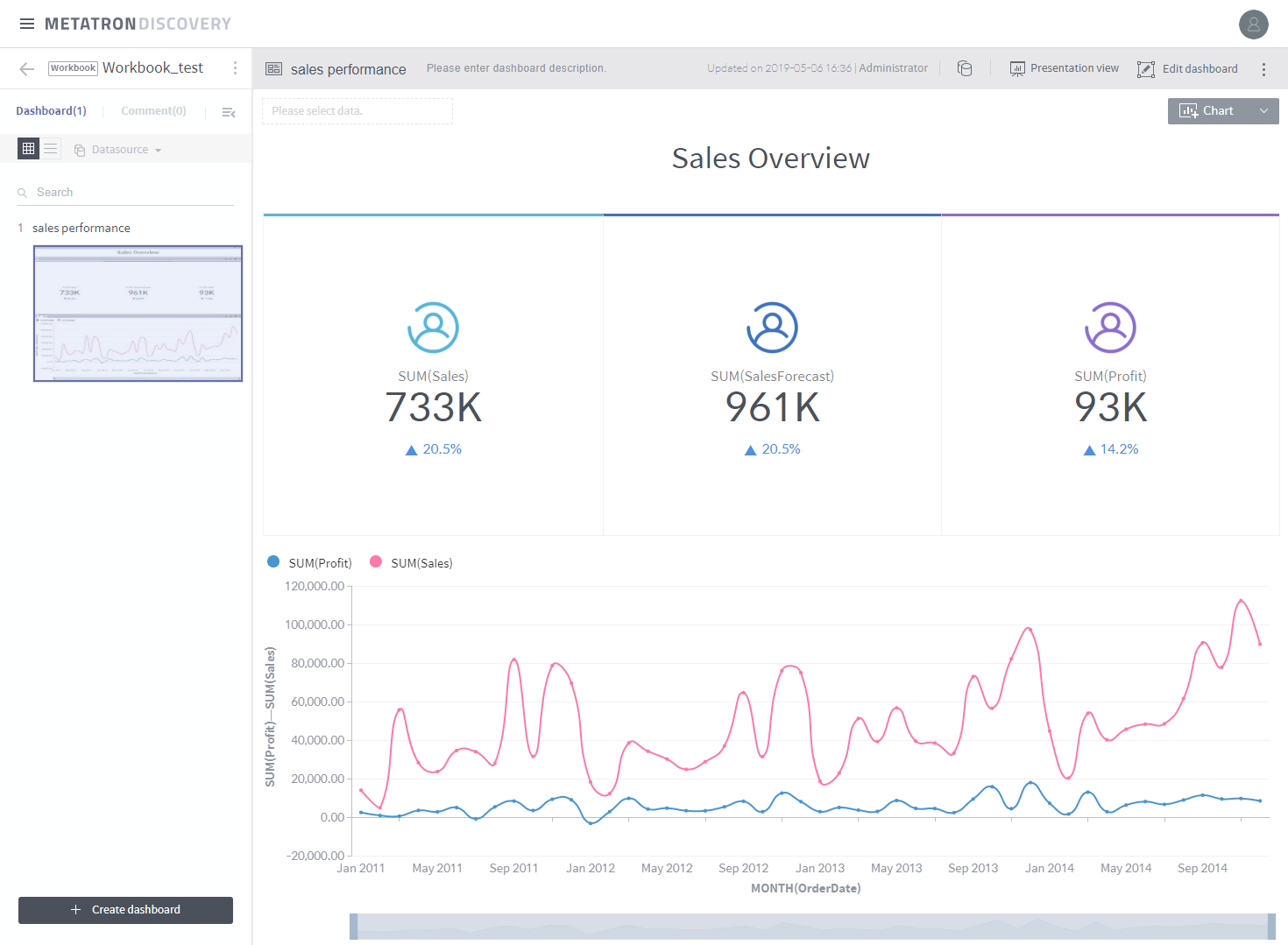
Task: Select the Dashboard(1) tab
Action: [51, 111]
